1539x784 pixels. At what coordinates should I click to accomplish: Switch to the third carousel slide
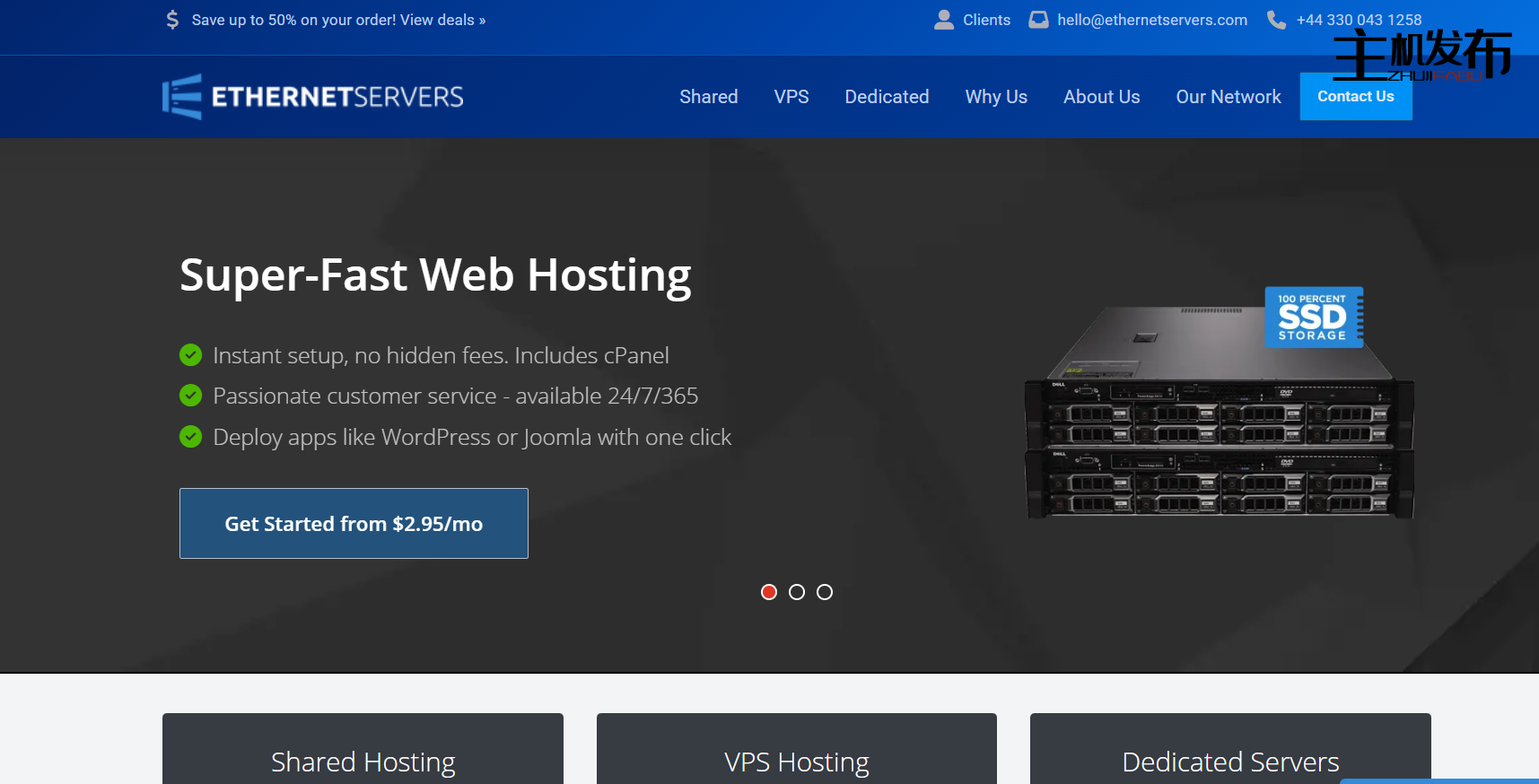825,592
